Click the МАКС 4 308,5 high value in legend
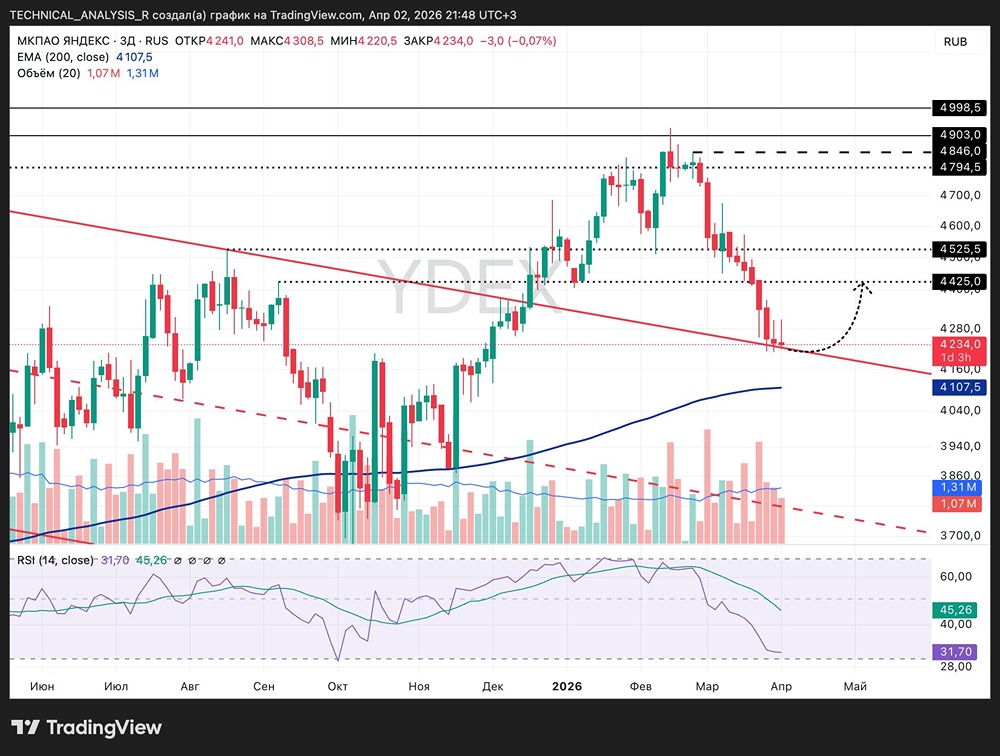Screen dimensions: 1000x756 tap(287, 41)
